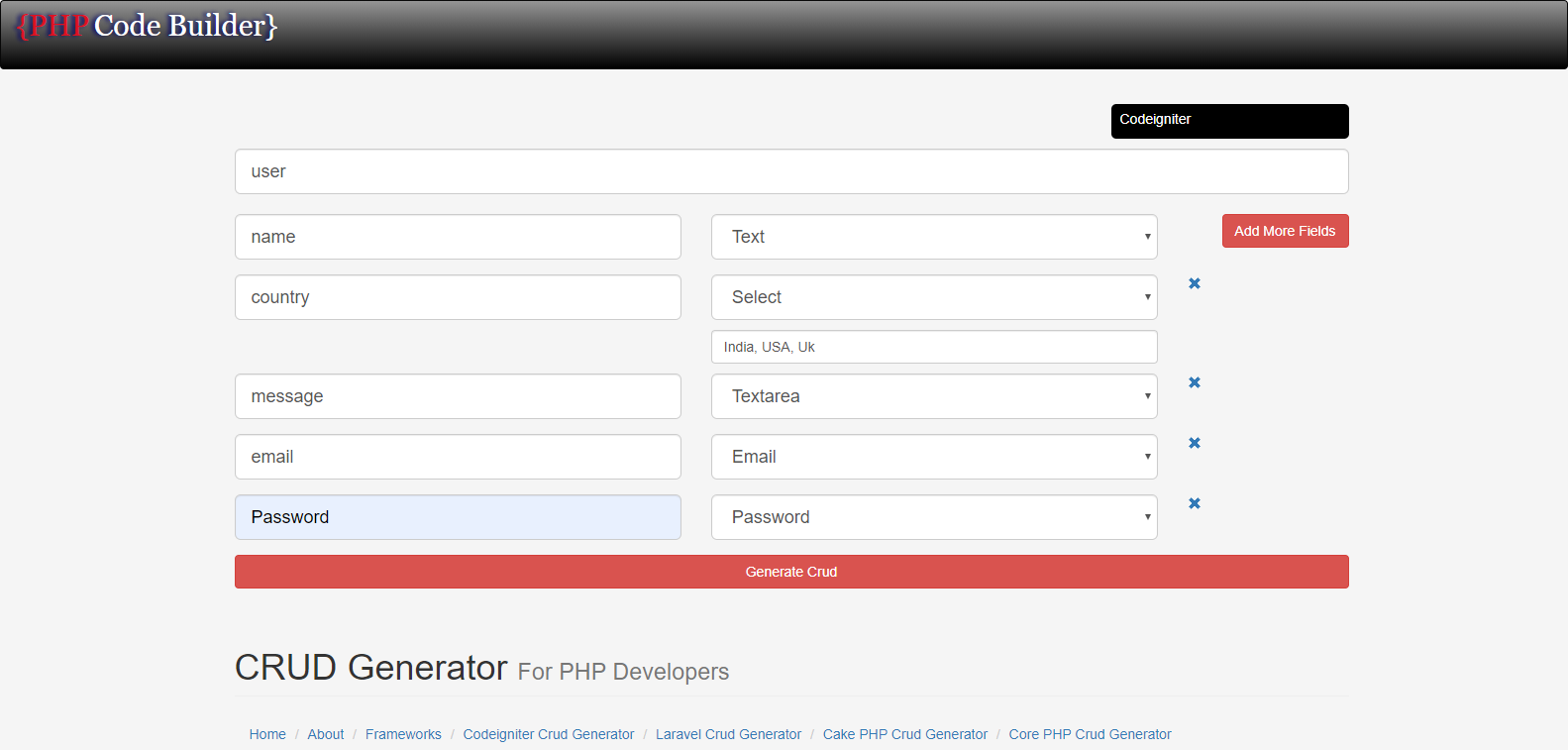The image size is (1568, 750).
Task: Click the name field input
Action: tap(458, 237)
